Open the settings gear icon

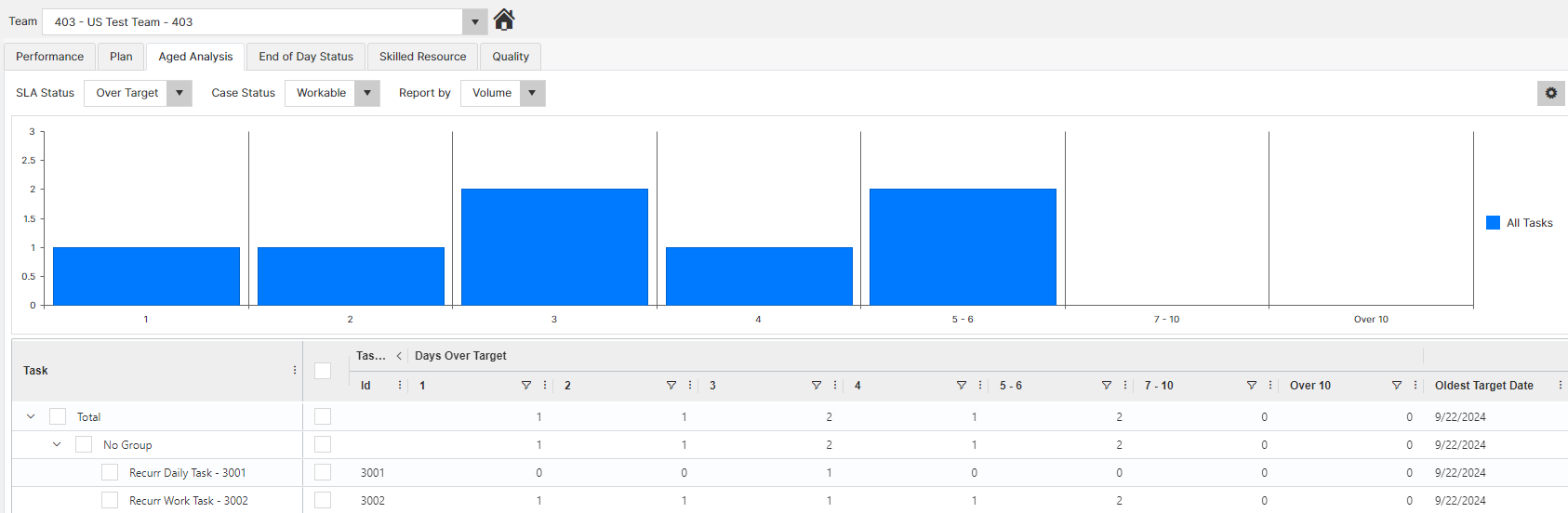coord(1550,93)
